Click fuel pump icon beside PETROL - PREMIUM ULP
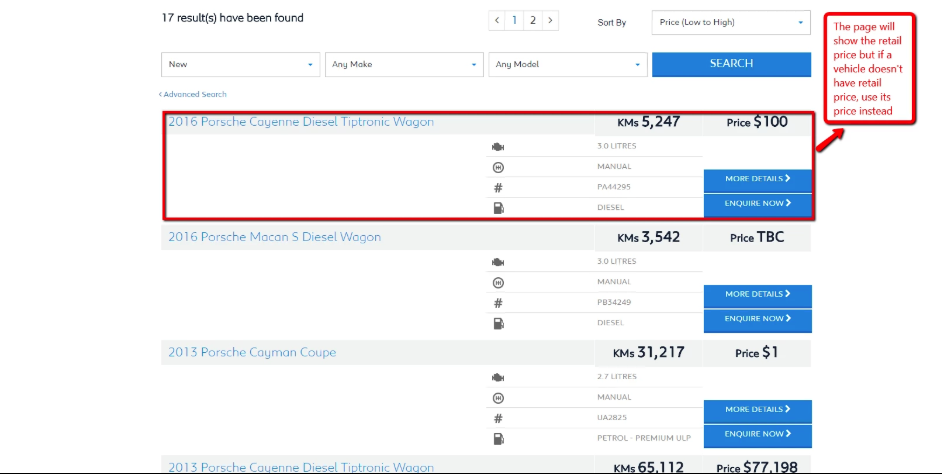The image size is (942, 474). tap(498, 439)
